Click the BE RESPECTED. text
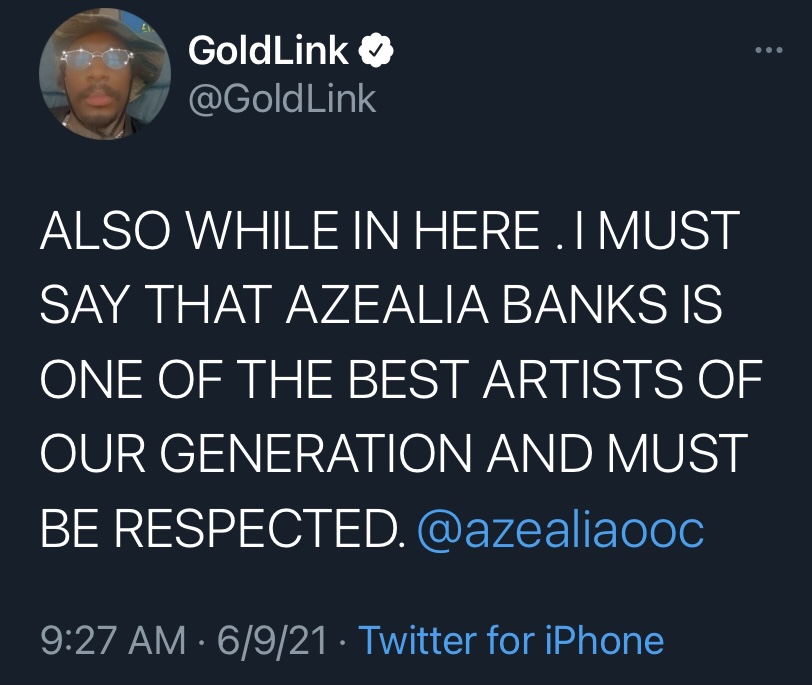The image size is (812, 685). click(222, 529)
